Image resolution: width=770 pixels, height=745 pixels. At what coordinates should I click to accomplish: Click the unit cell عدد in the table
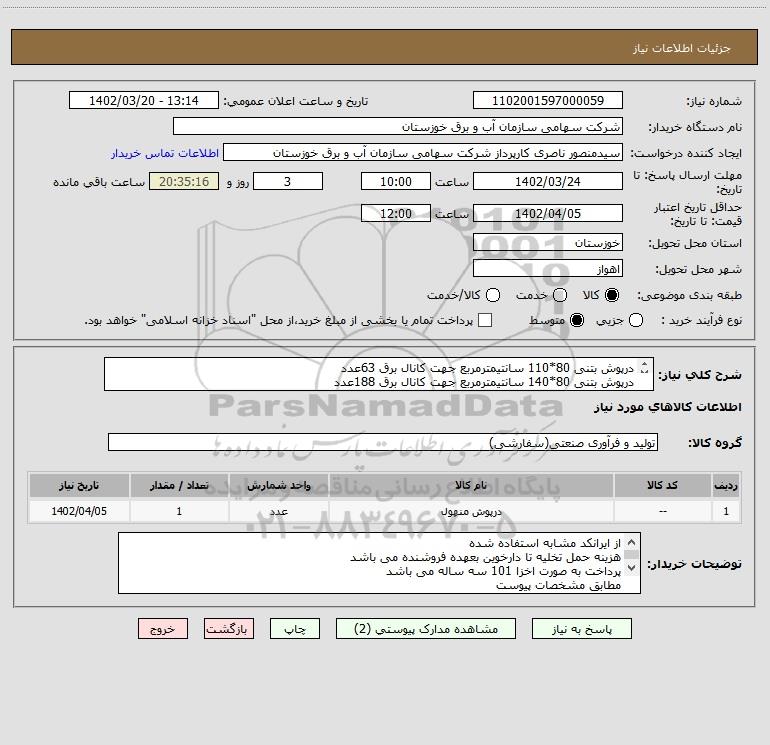pyautogui.click(x=278, y=511)
